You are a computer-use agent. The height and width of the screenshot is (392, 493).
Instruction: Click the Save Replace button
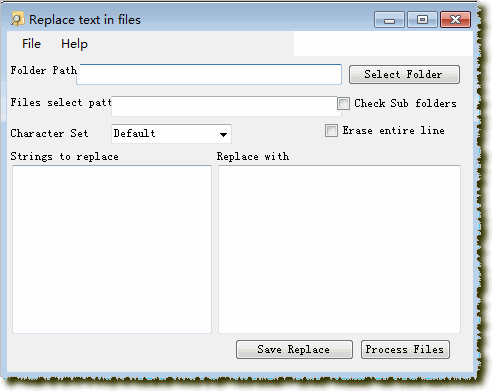click(294, 349)
